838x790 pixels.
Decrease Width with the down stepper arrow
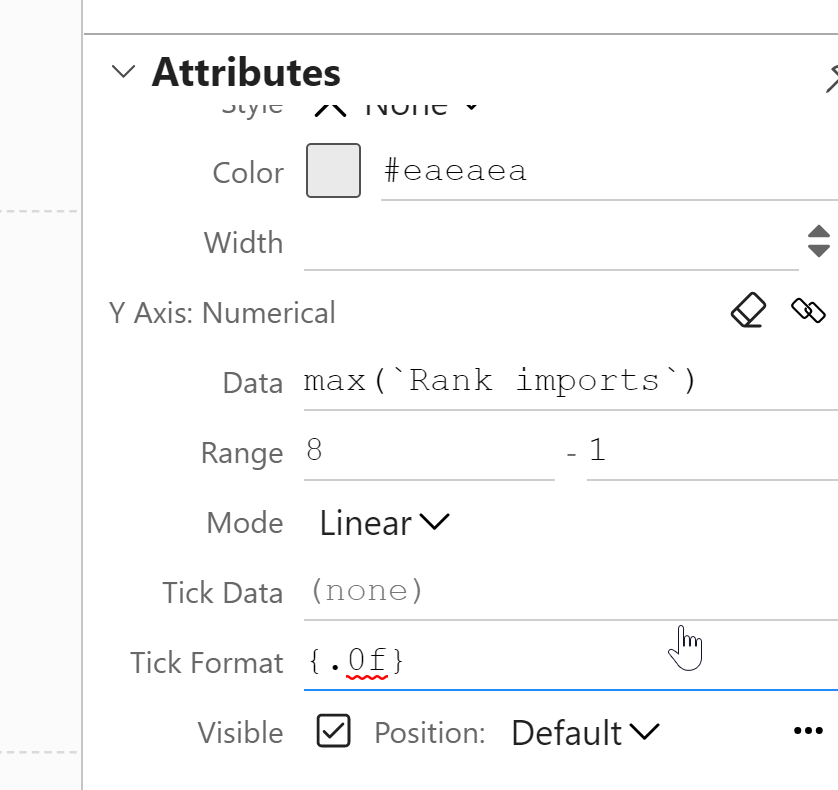818,251
